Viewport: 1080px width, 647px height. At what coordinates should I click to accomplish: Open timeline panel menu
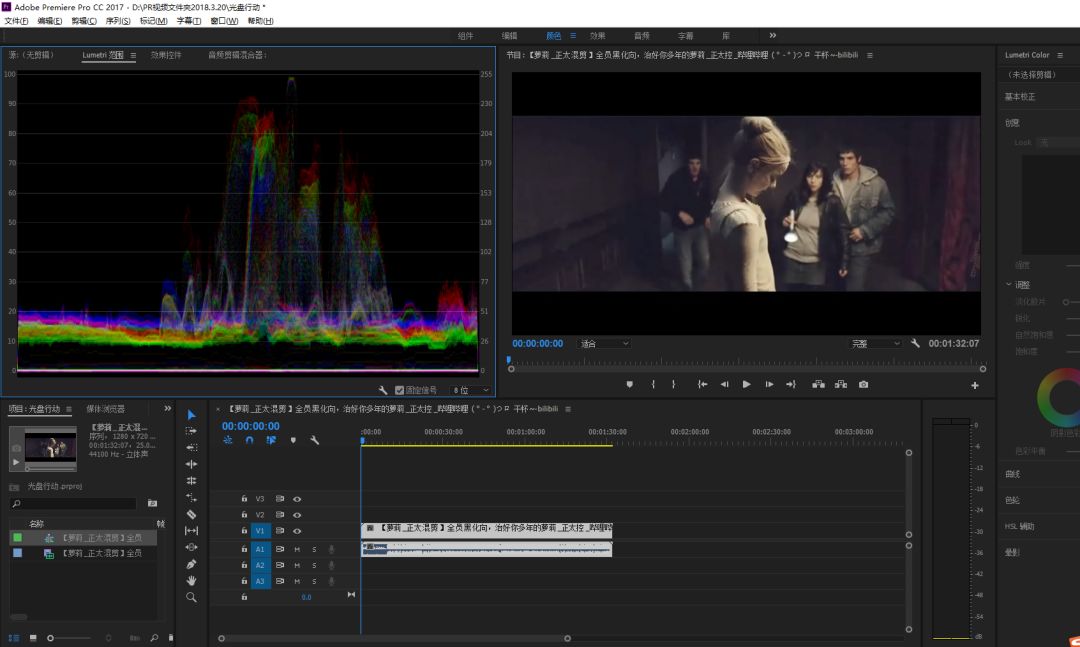coord(568,409)
